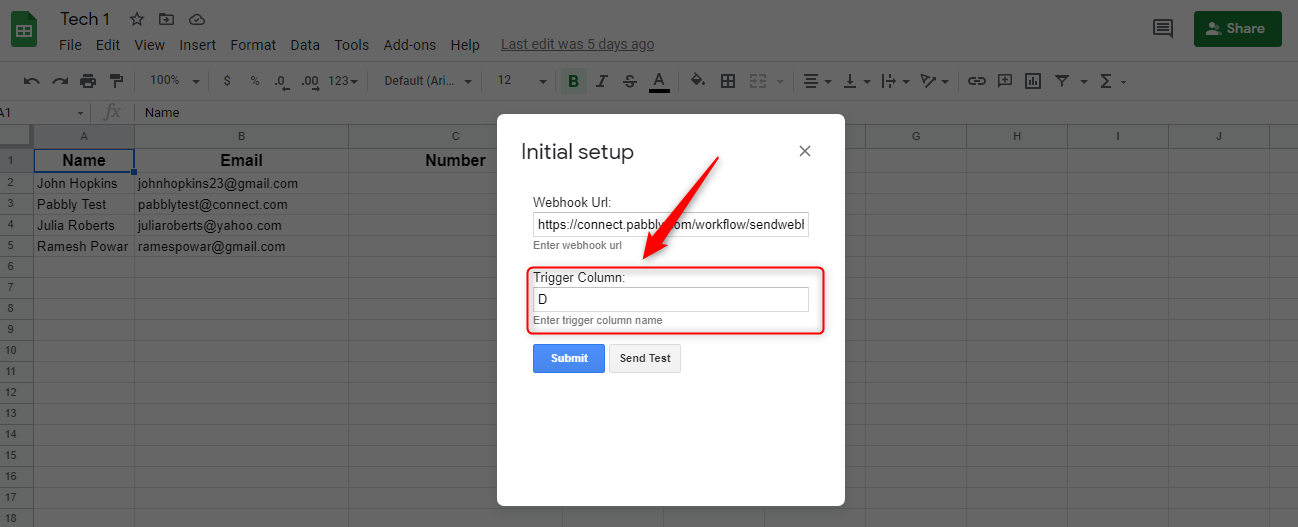Open horizontal align dropdown
Screen dimensions: 1298x527
click(817, 81)
